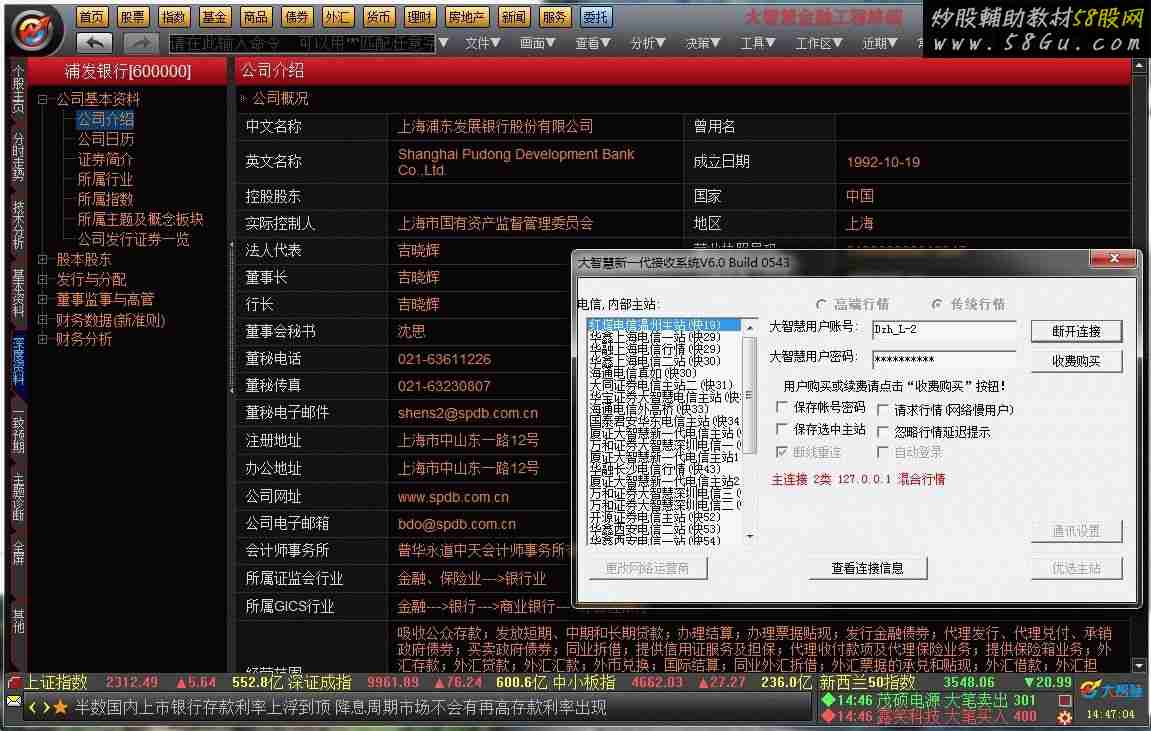The image size is (1151, 731).
Task: Select the 传统行情 radio button
Action: pos(937,304)
